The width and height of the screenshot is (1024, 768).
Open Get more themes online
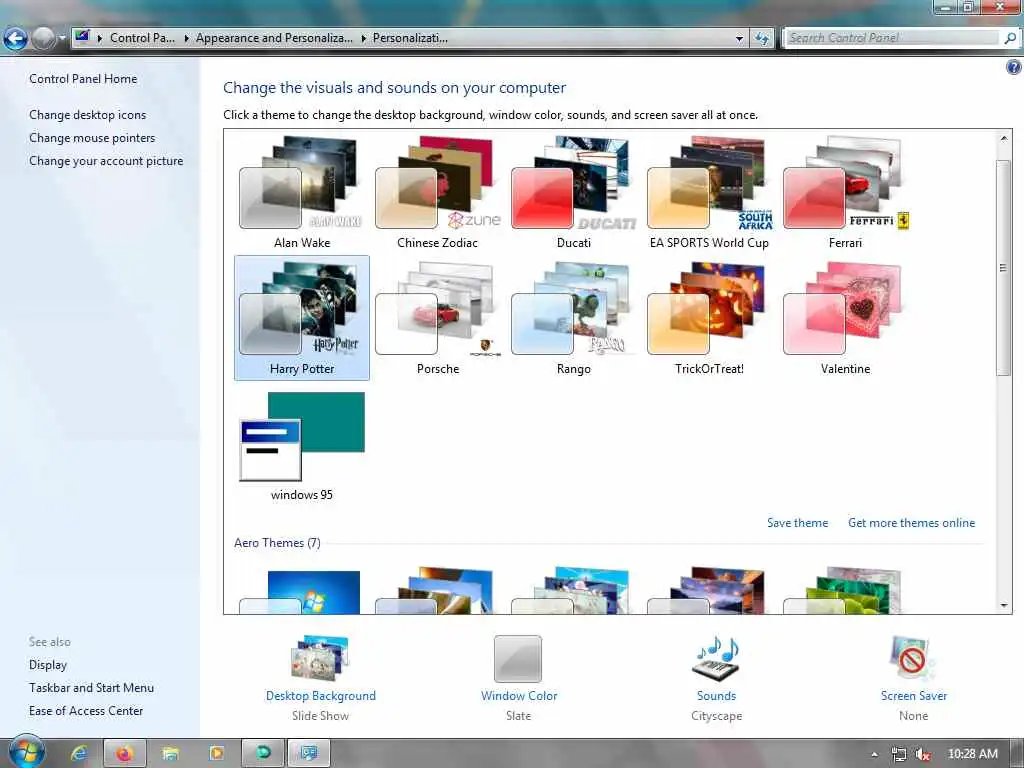point(911,523)
